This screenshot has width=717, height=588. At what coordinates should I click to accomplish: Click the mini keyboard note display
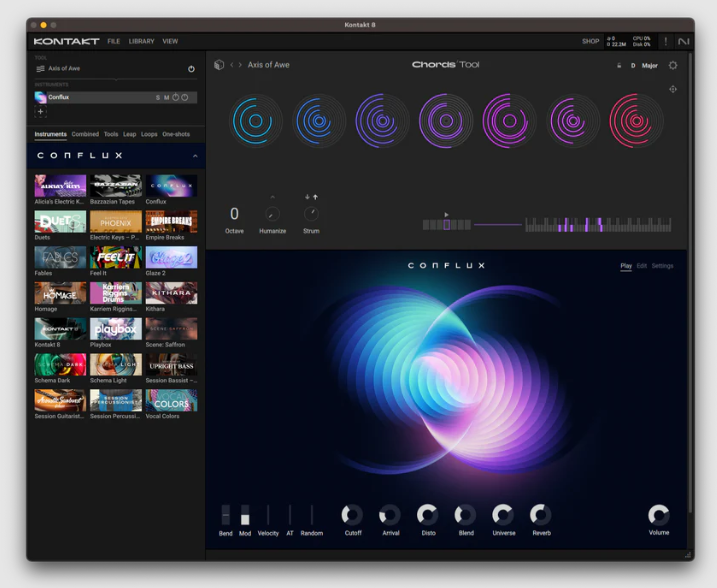pyautogui.click(x=598, y=225)
